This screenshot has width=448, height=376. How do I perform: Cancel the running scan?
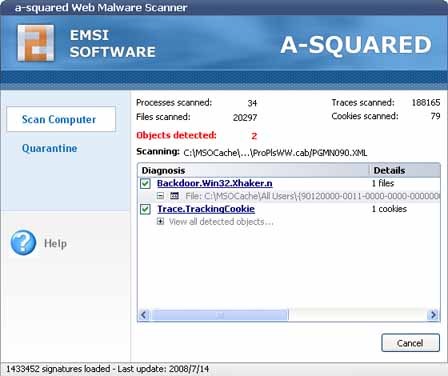[410, 343]
